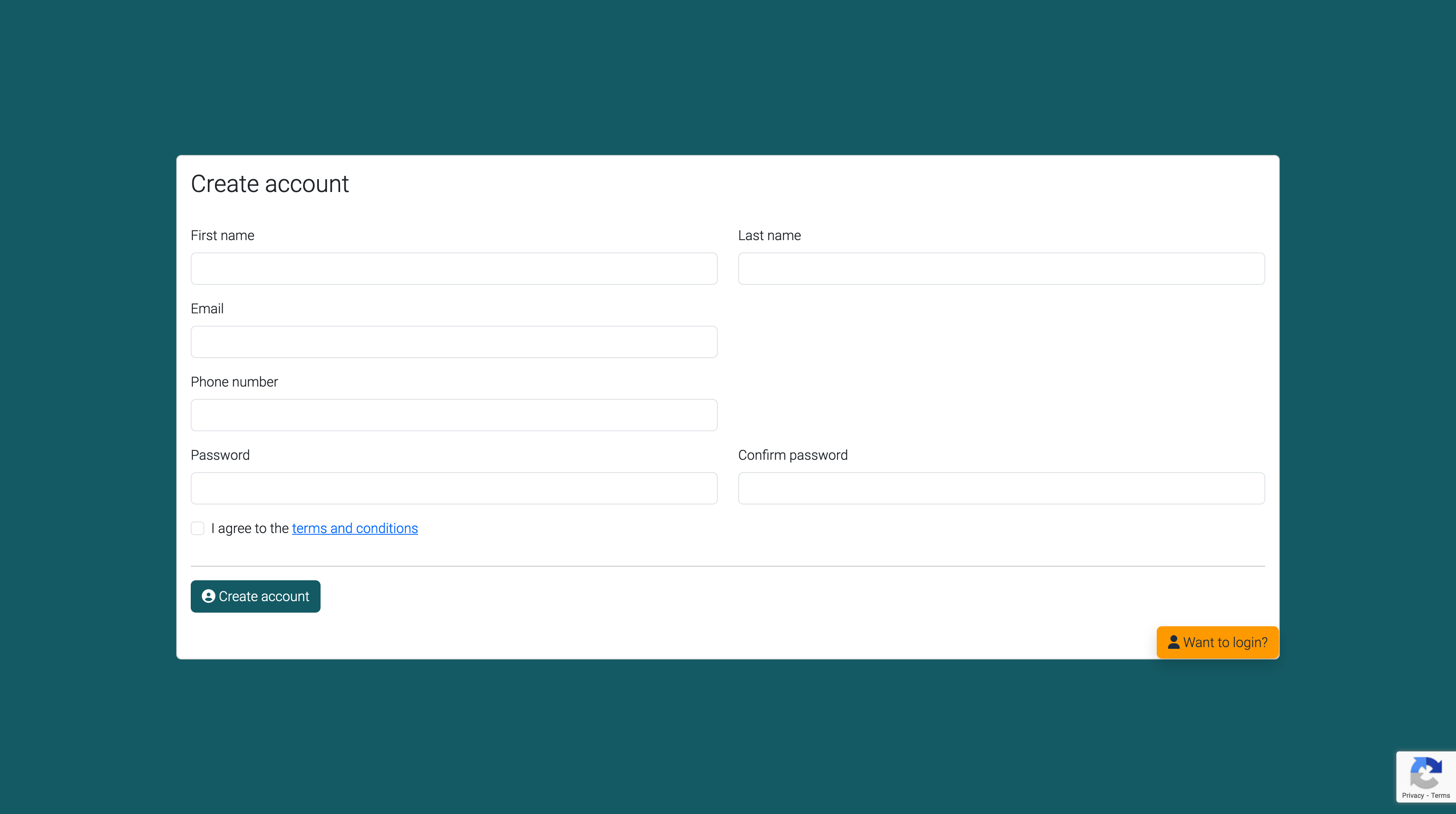1456x814 pixels.
Task: Expand the terms and conditions details
Action: coord(354,528)
